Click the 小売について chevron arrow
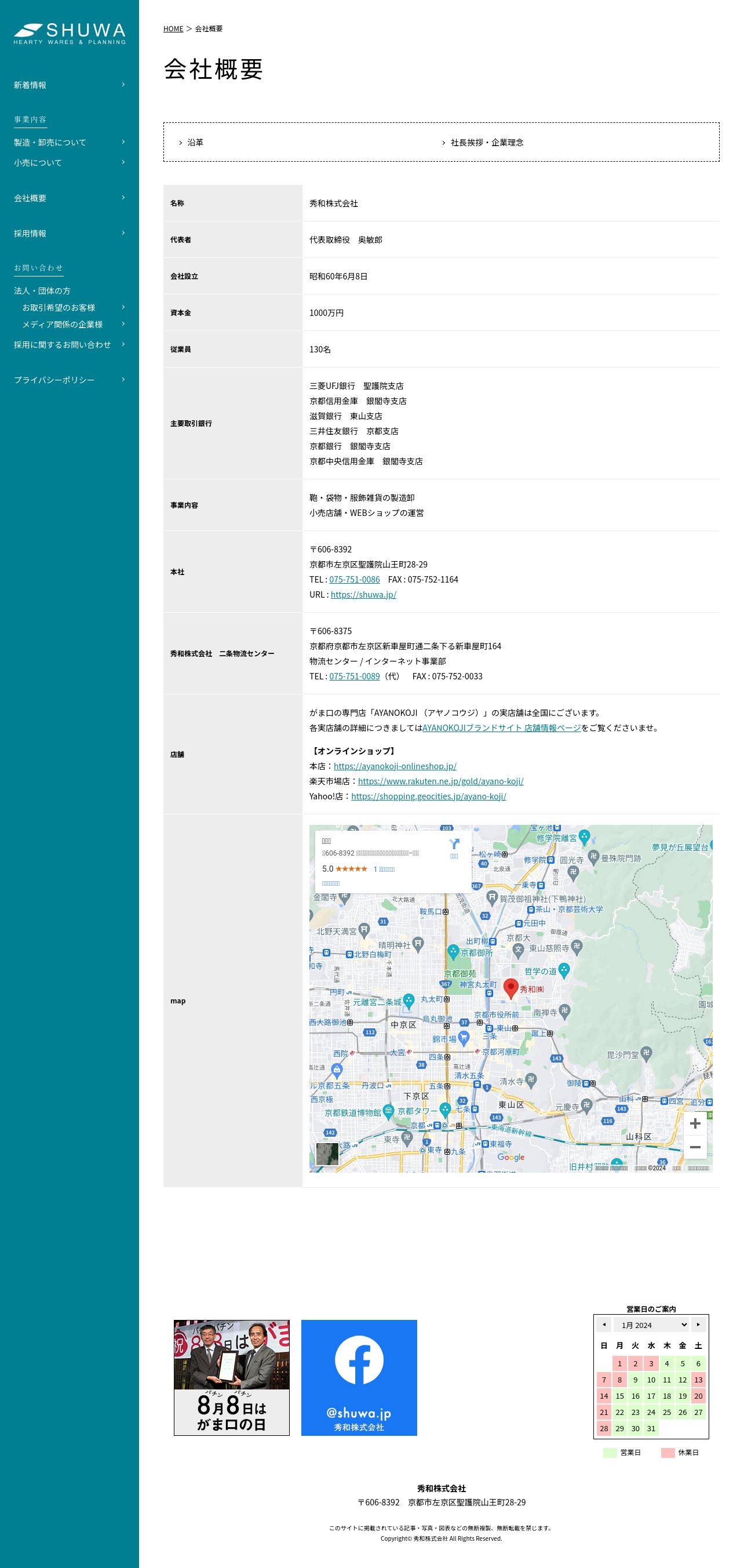This screenshot has height=1568, width=744. [x=123, y=162]
